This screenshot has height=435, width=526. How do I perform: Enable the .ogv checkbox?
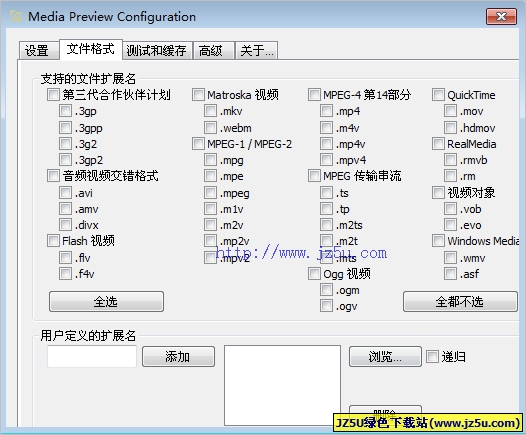pos(326,306)
